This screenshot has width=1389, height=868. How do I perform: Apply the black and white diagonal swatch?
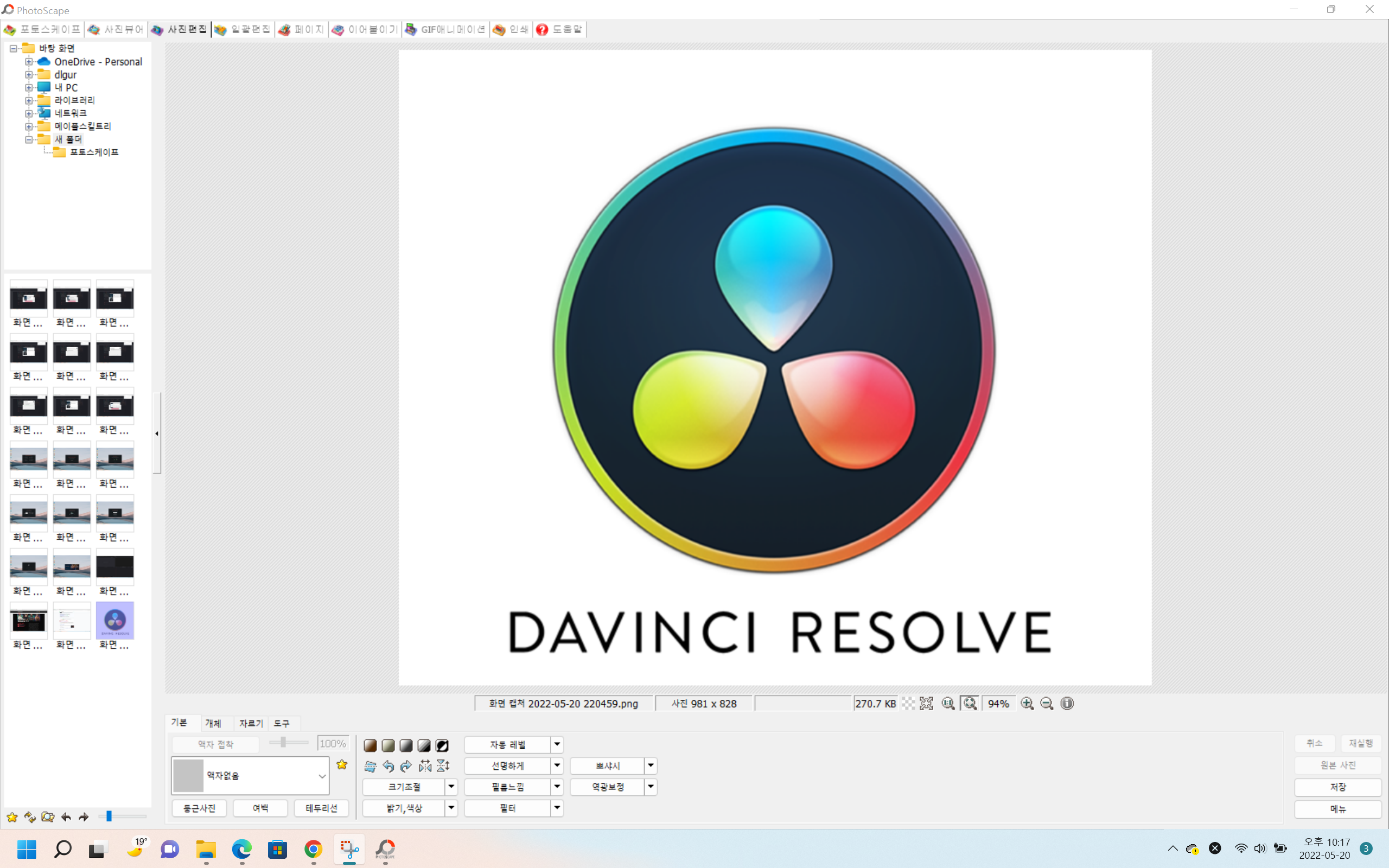click(424, 745)
